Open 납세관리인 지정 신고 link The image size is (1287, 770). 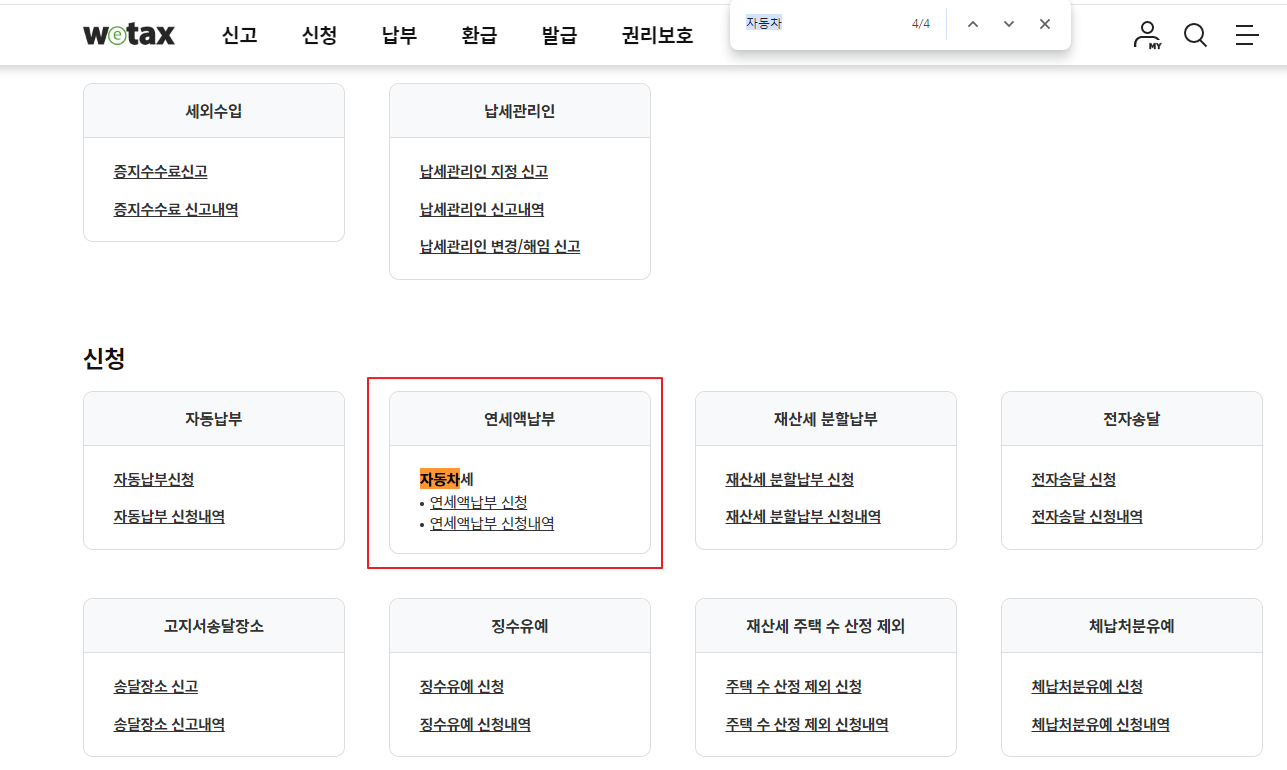coord(484,172)
